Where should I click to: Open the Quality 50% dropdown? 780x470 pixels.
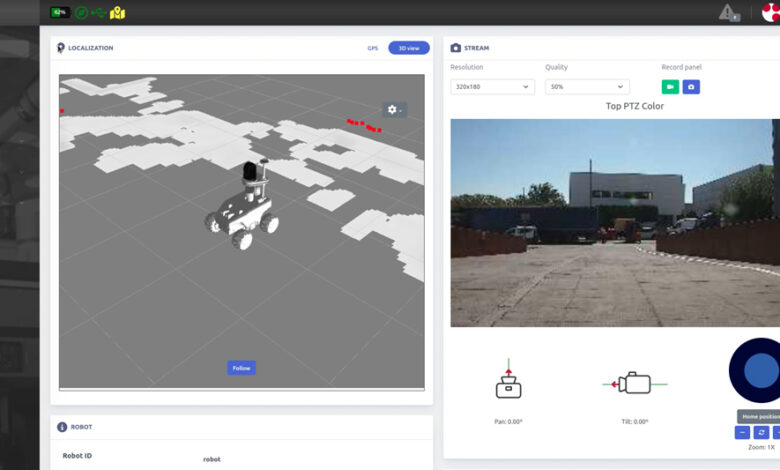click(587, 87)
